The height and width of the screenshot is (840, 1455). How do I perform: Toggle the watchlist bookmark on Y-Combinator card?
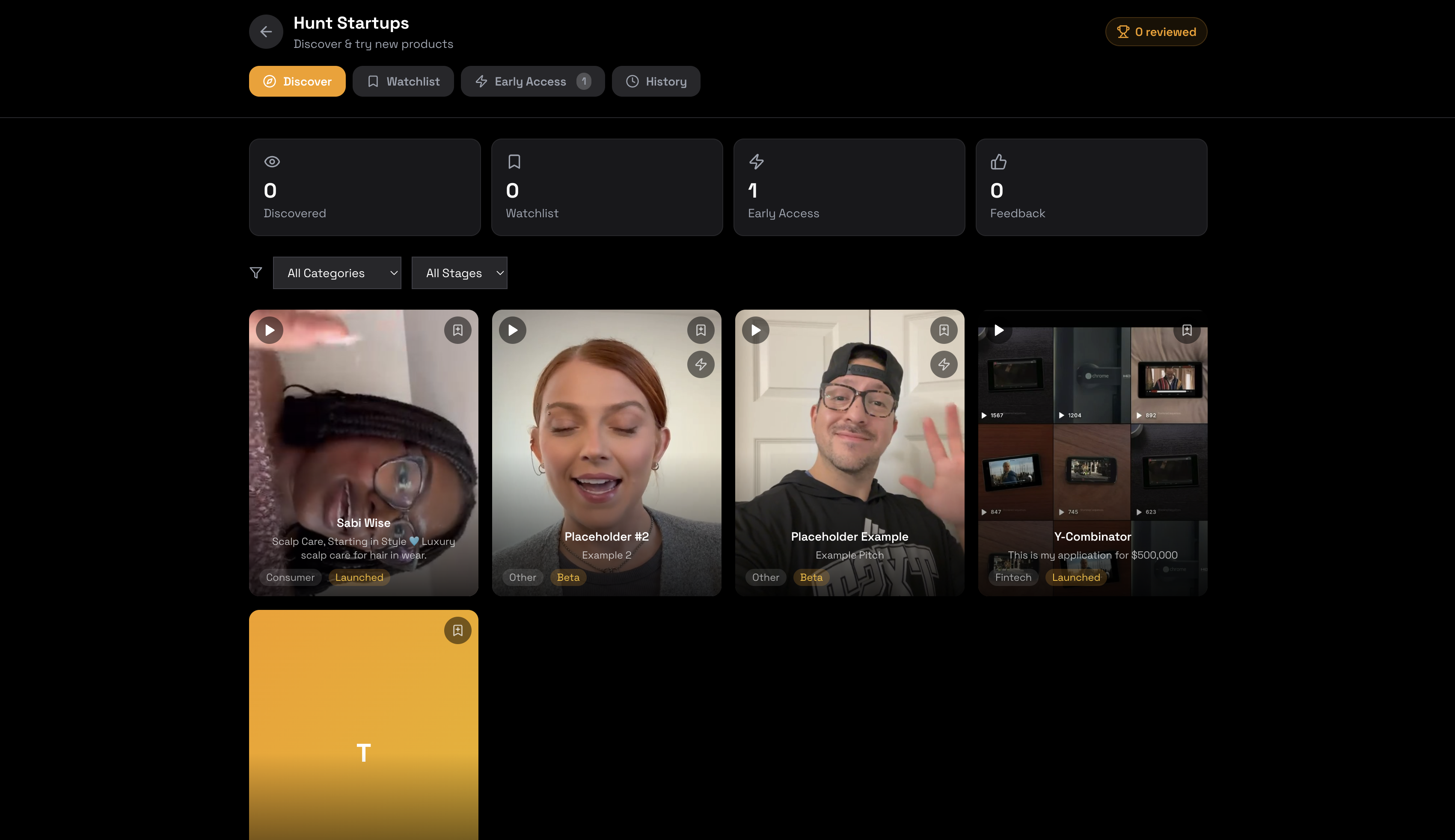click(1187, 329)
